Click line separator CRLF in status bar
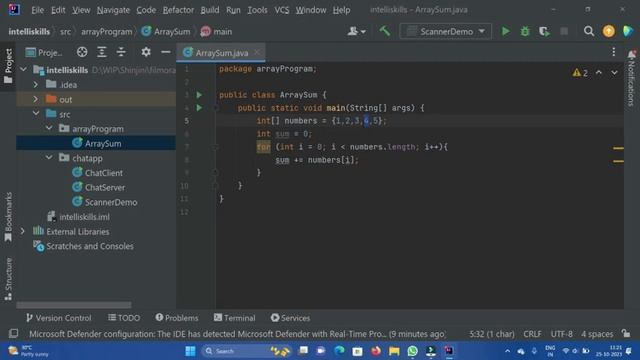The height and width of the screenshot is (360, 640). (532, 334)
